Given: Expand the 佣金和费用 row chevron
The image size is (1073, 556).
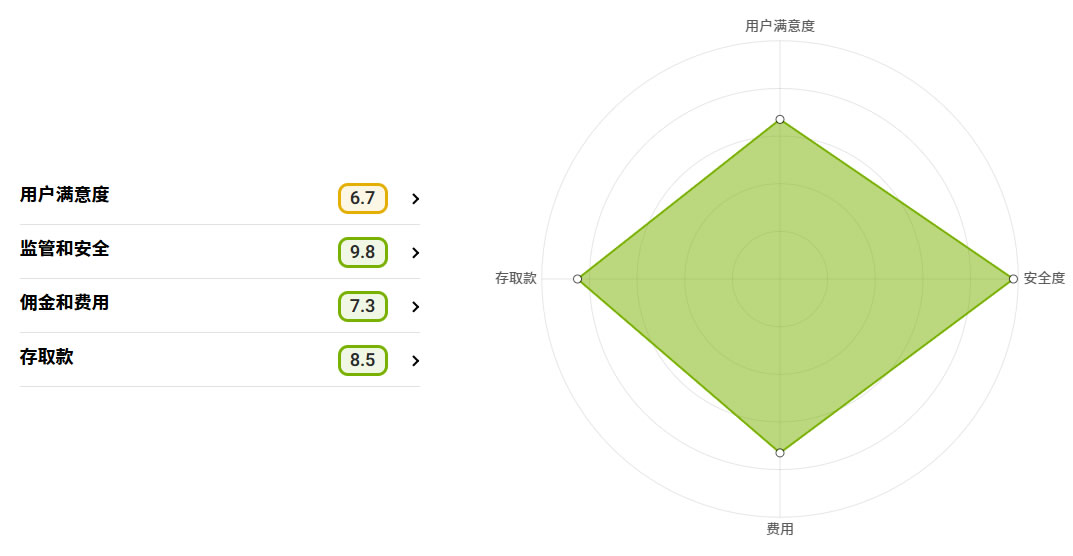Looking at the screenshot, I should 415,307.
